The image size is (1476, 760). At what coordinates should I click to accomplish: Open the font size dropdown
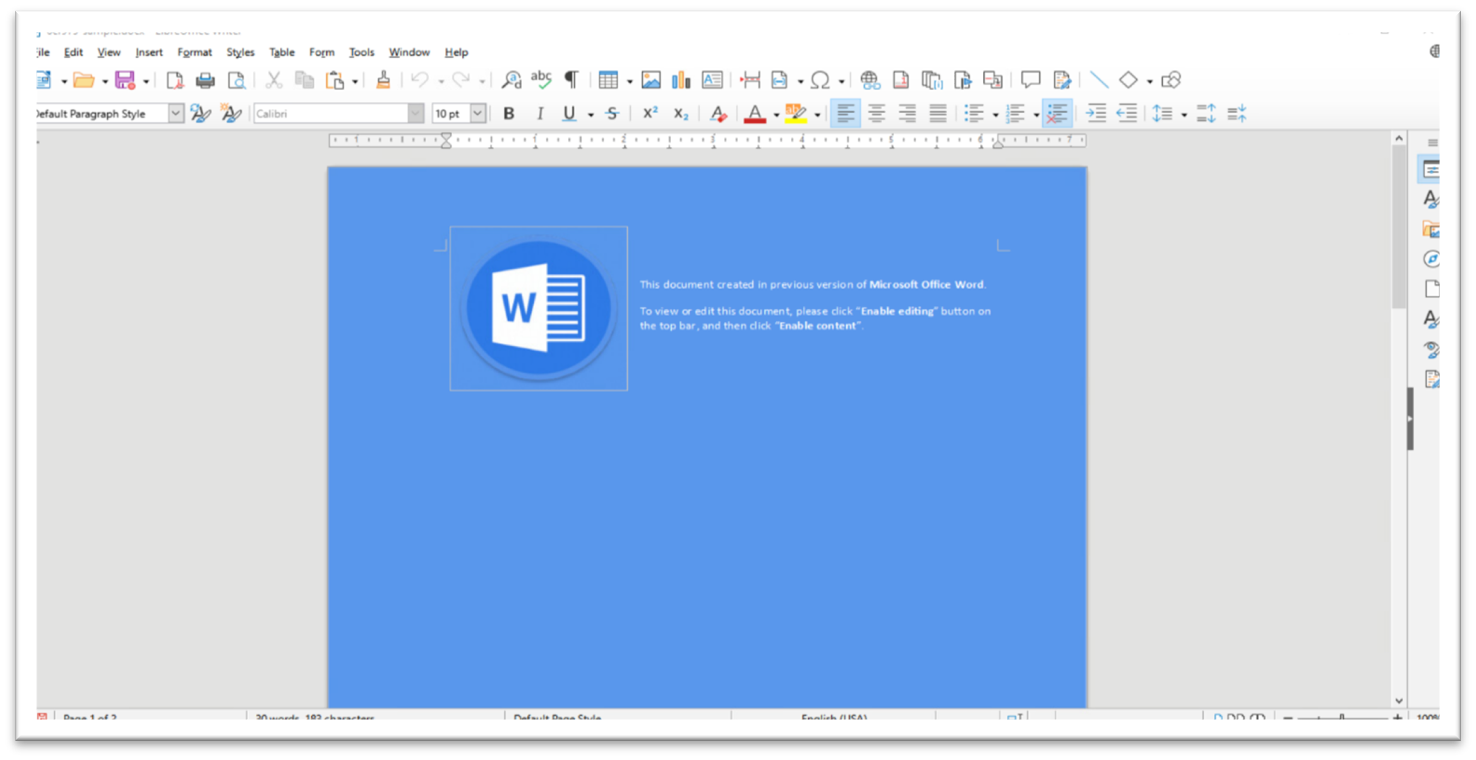478,114
